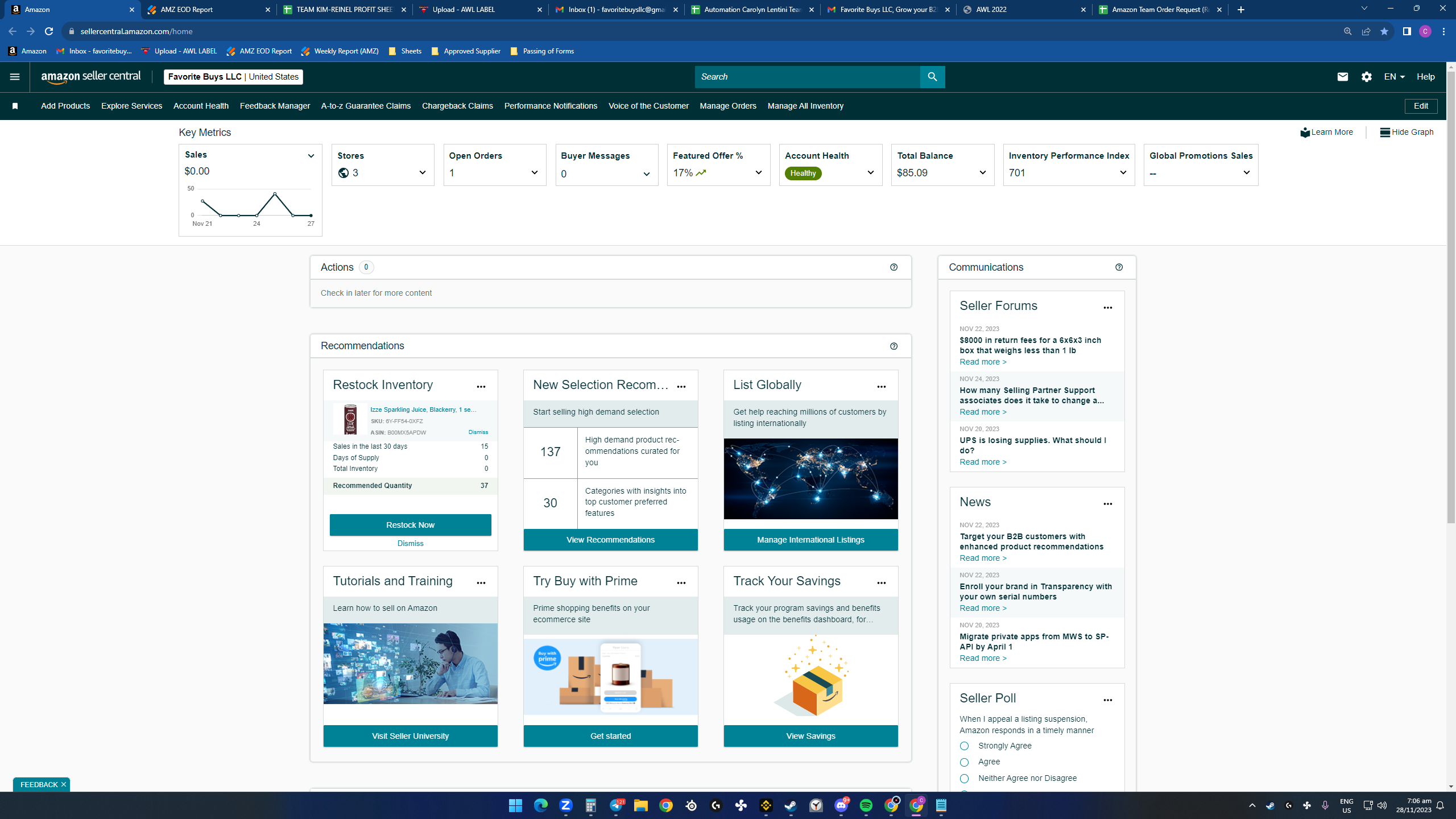The image size is (1456, 819).
Task: Expand the Featured Offer % dropdown
Action: (x=759, y=173)
